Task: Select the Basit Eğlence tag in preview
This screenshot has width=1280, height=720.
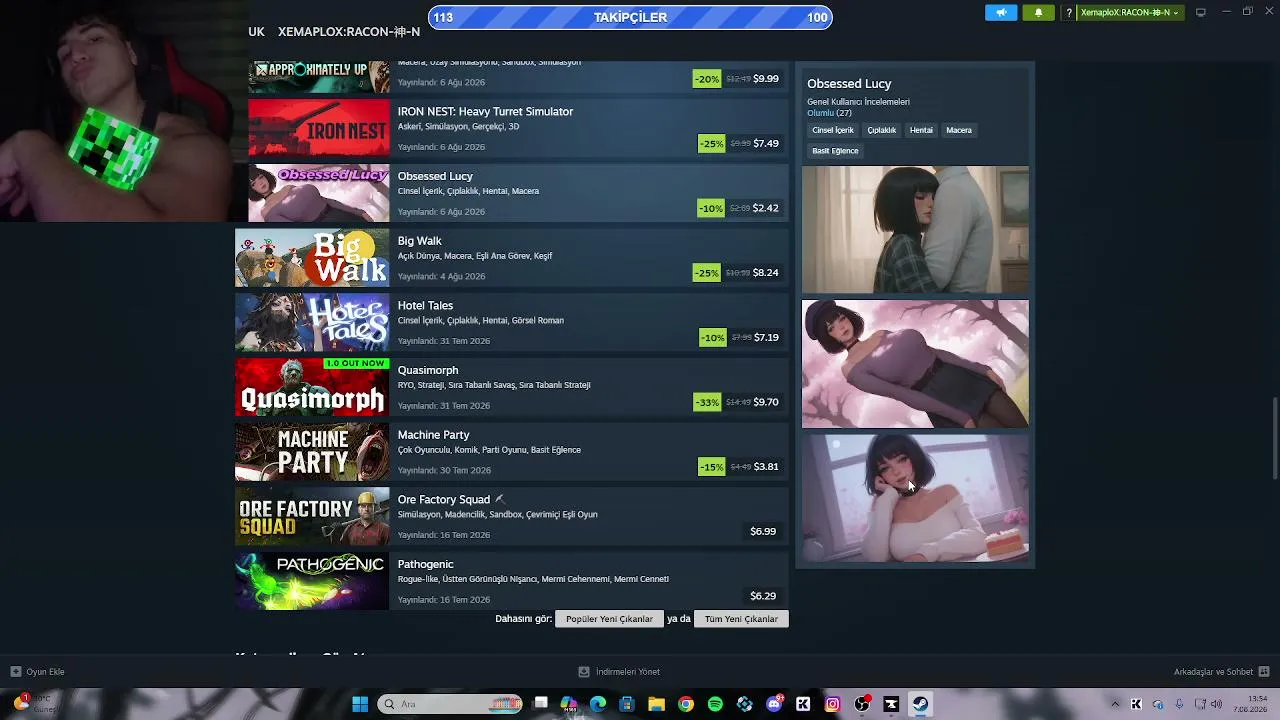Action: coord(835,151)
